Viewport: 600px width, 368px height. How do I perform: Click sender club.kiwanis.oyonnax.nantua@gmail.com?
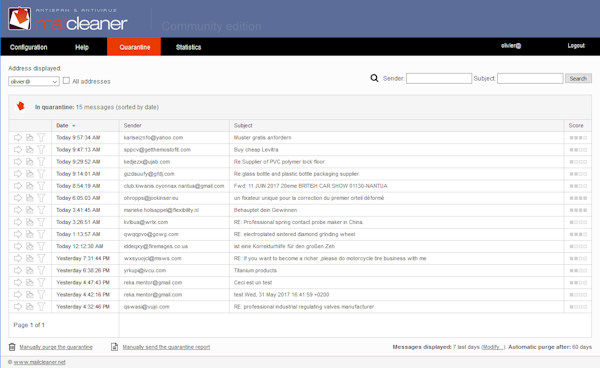pyautogui.click(x=174, y=186)
